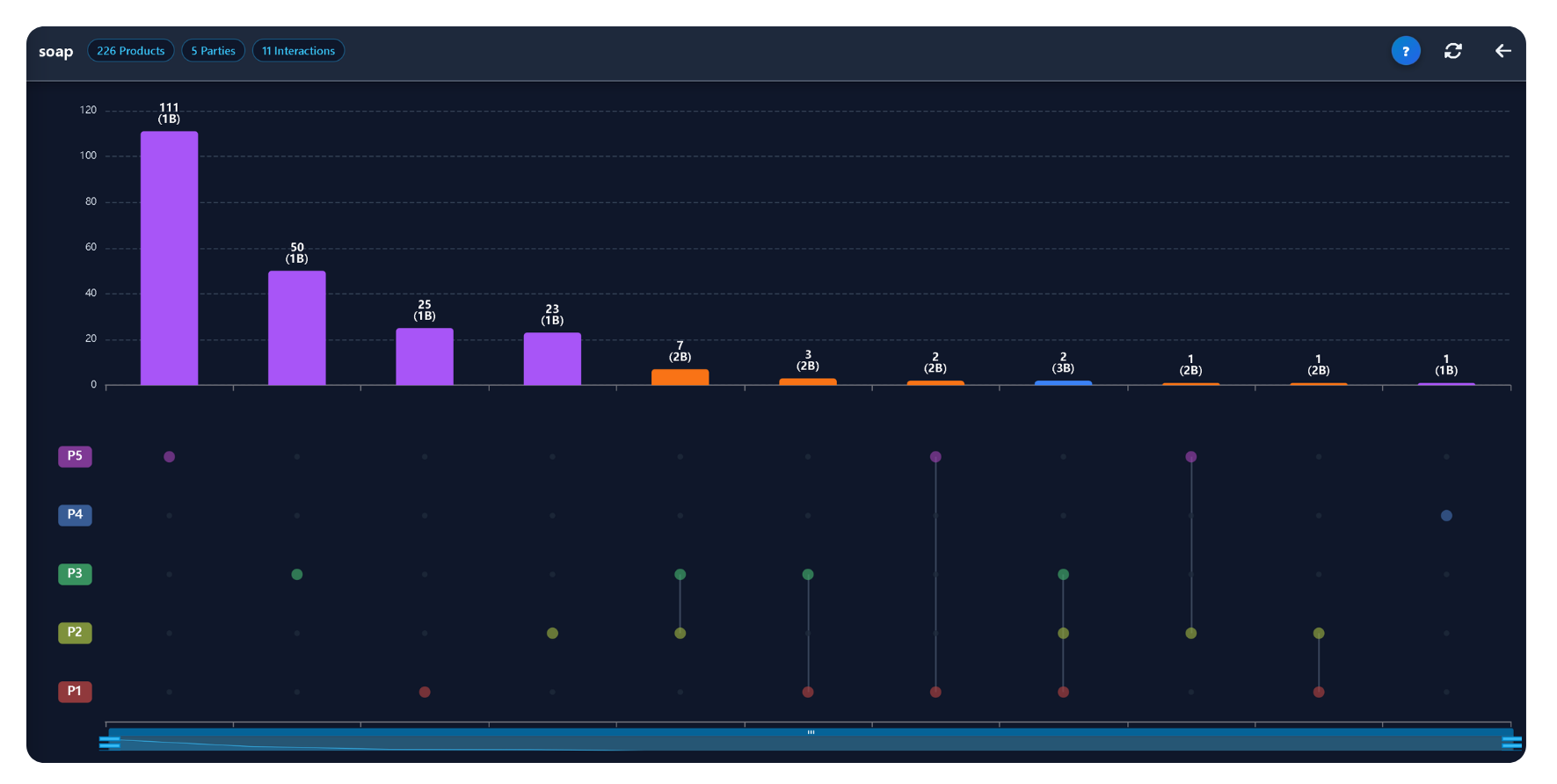The height and width of the screenshot is (784, 1557).
Task: Click the purple bar labeled 25 (1B)
Action: (425, 357)
